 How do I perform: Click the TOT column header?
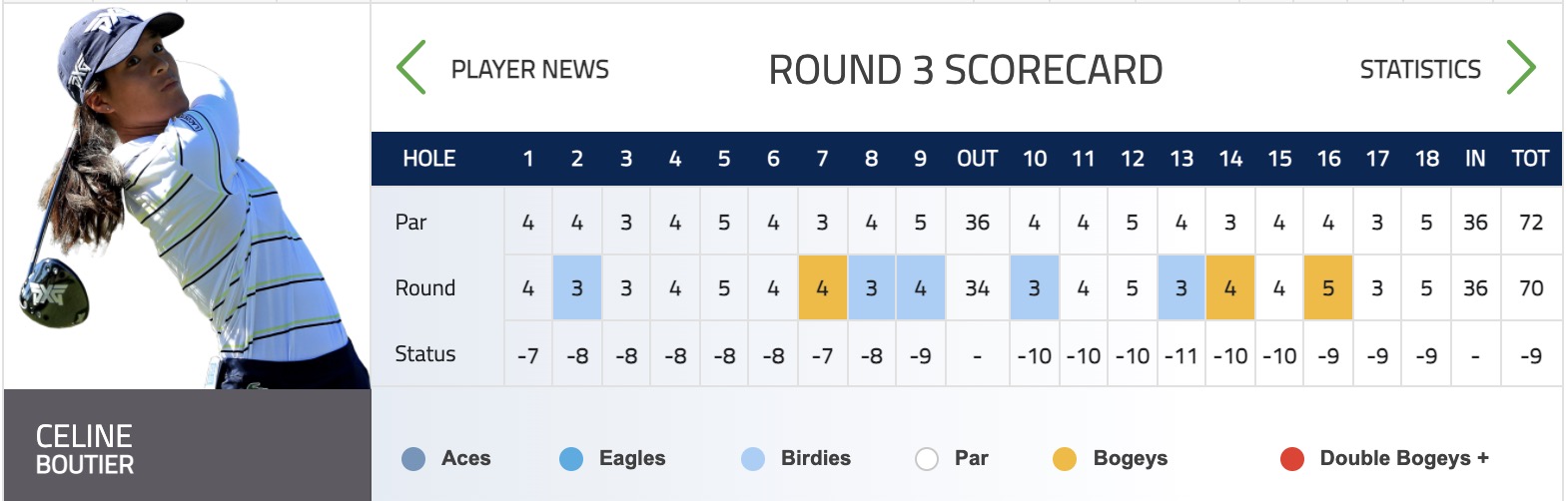pos(1530,159)
